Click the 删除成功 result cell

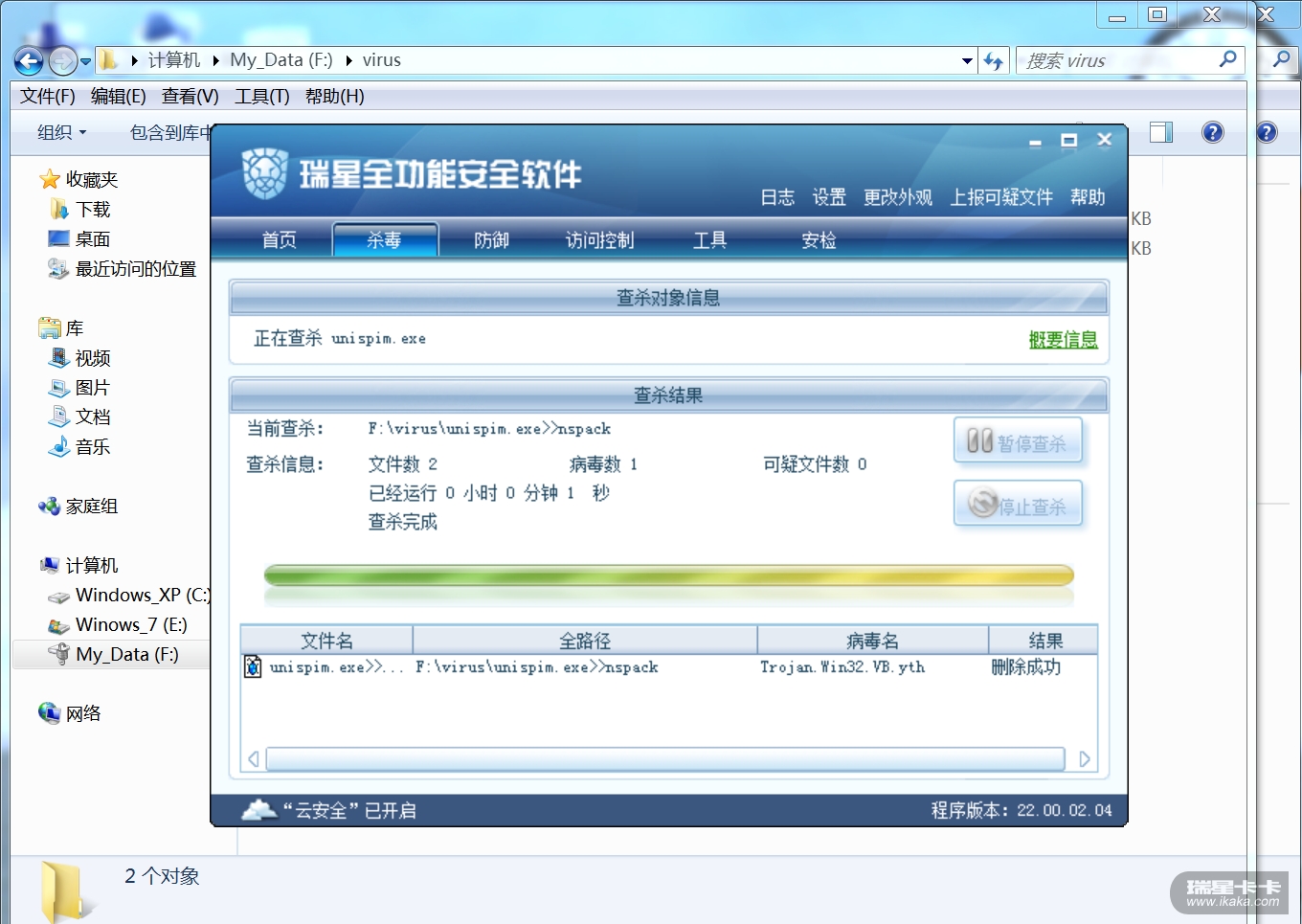pos(1026,667)
